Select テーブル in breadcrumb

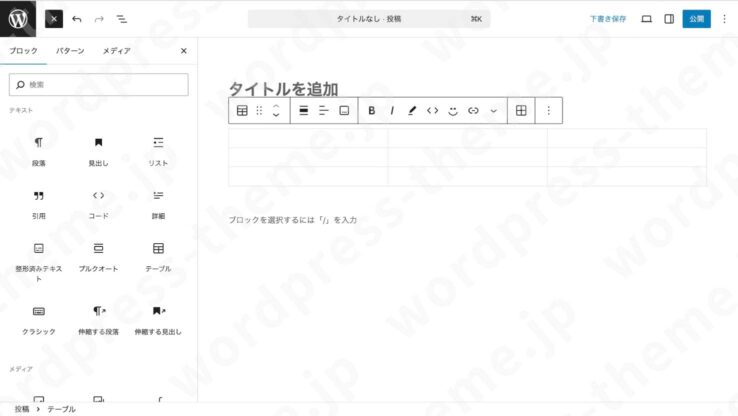pos(61,409)
